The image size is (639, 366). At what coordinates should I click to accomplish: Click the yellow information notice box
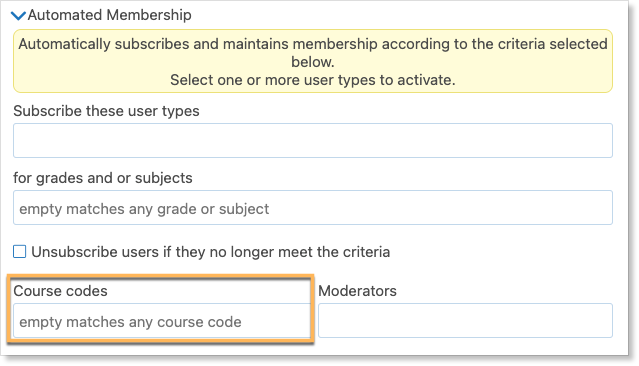tap(313, 61)
